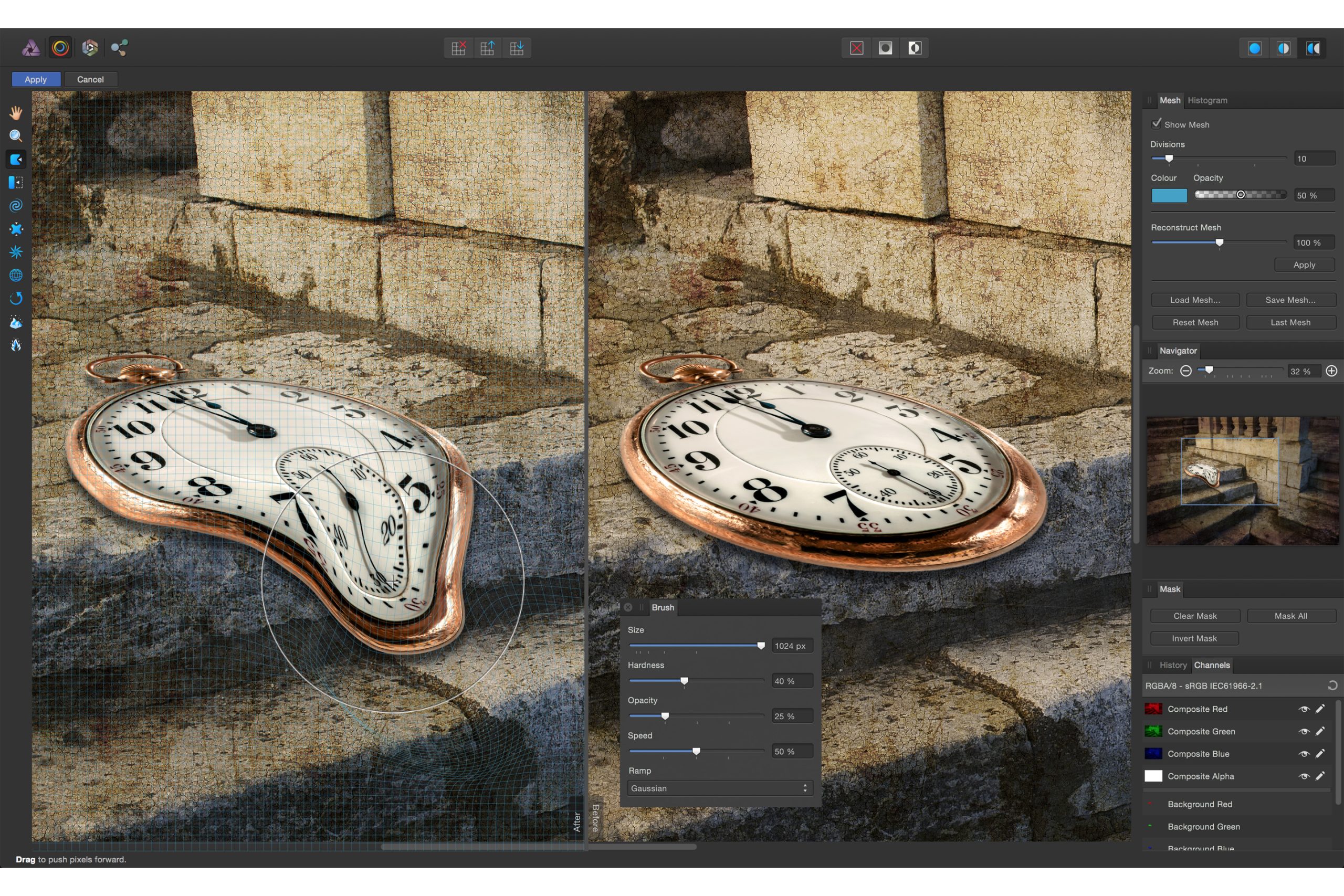Select the Liquify Thaw flame tool
Viewport: 1344px width, 896px height.
[x=16, y=344]
